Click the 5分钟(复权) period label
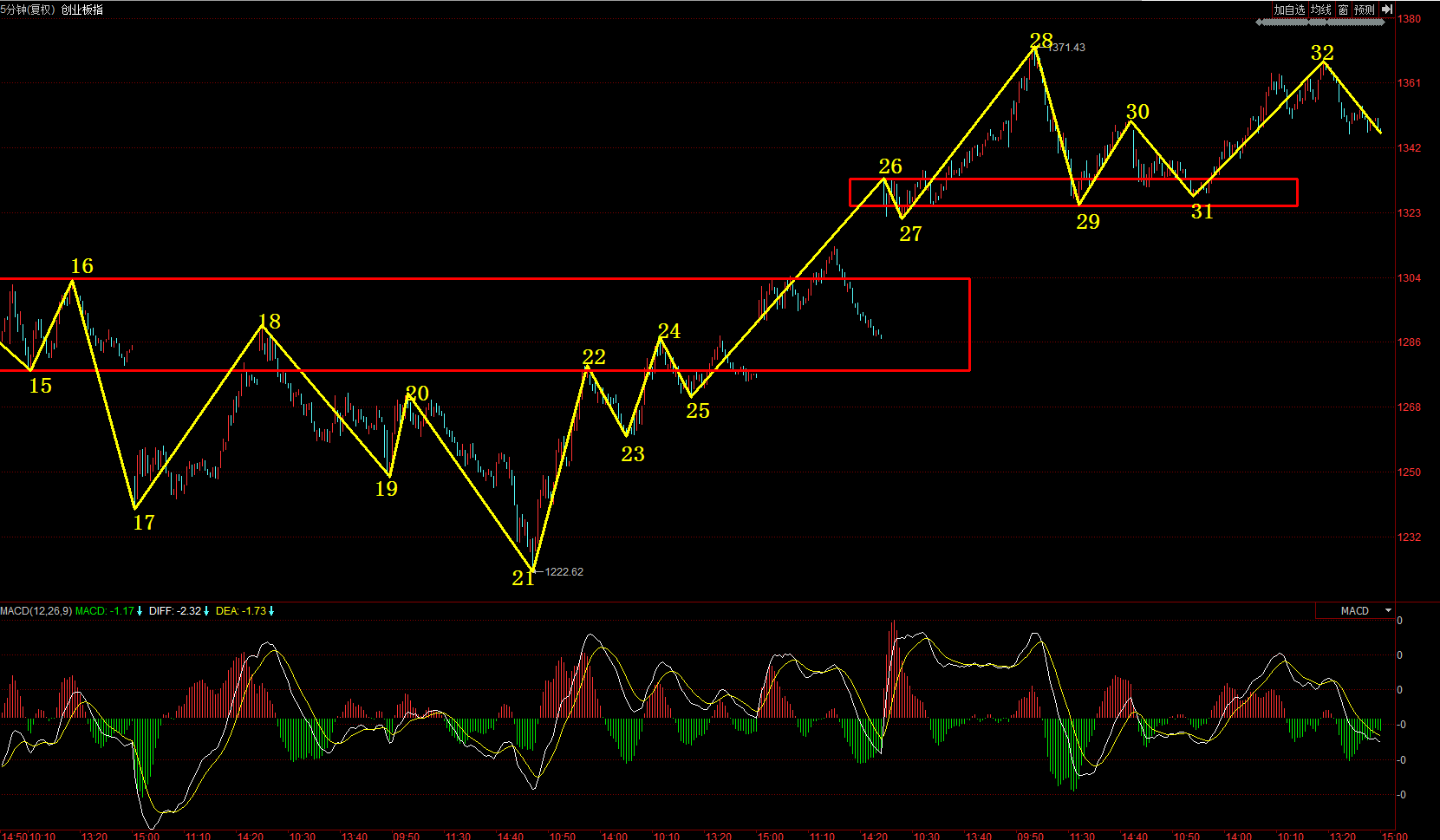The height and width of the screenshot is (840, 1440). (28, 10)
